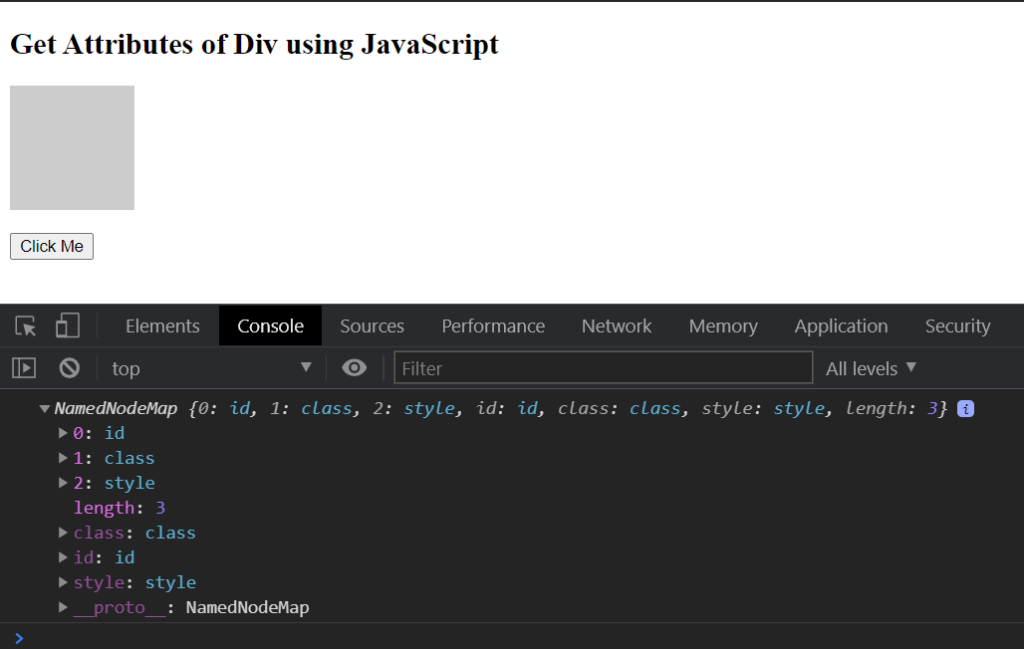The width and height of the screenshot is (1024, 649).
Task: Expand the class: class property
Action: (x=63, y=532)
